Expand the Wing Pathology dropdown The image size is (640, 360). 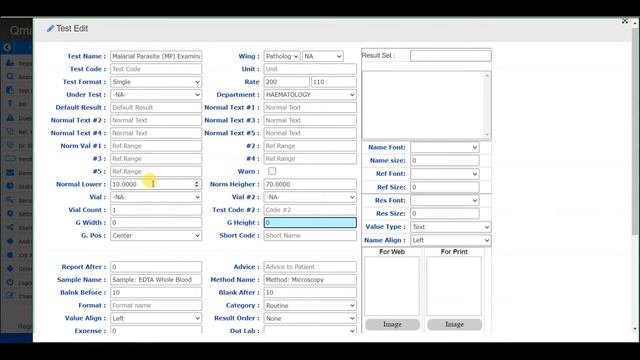pyautogui.click(x=282, y=56)
